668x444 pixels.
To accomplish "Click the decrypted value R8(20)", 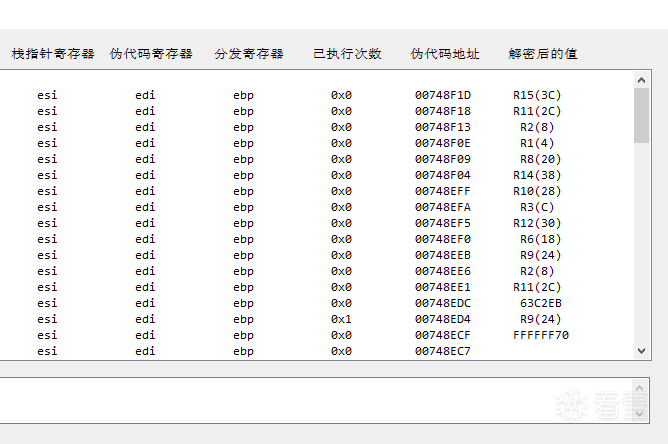I will [541, 159].
